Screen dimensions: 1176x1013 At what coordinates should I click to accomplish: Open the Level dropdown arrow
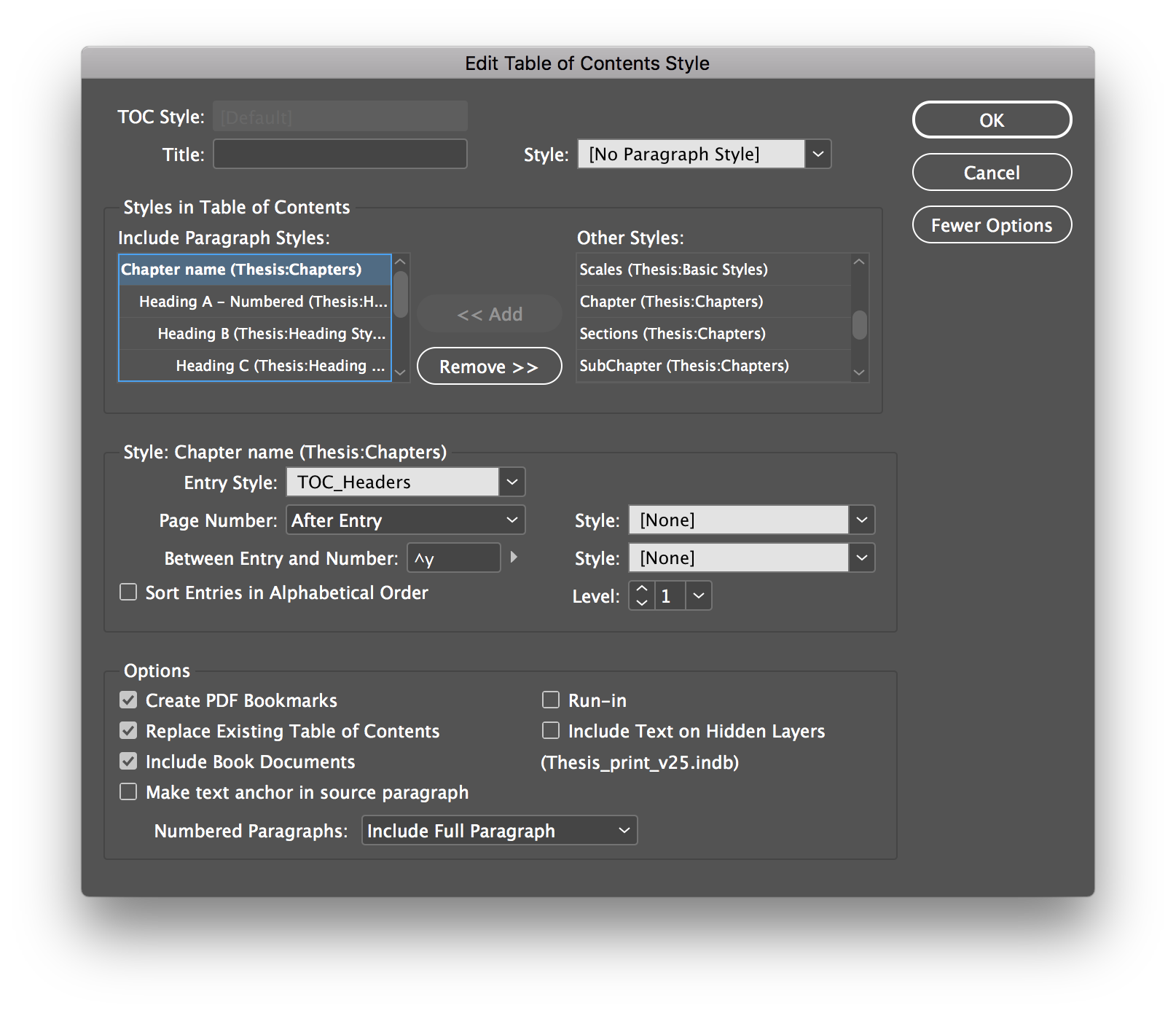[x=699, y=595]
